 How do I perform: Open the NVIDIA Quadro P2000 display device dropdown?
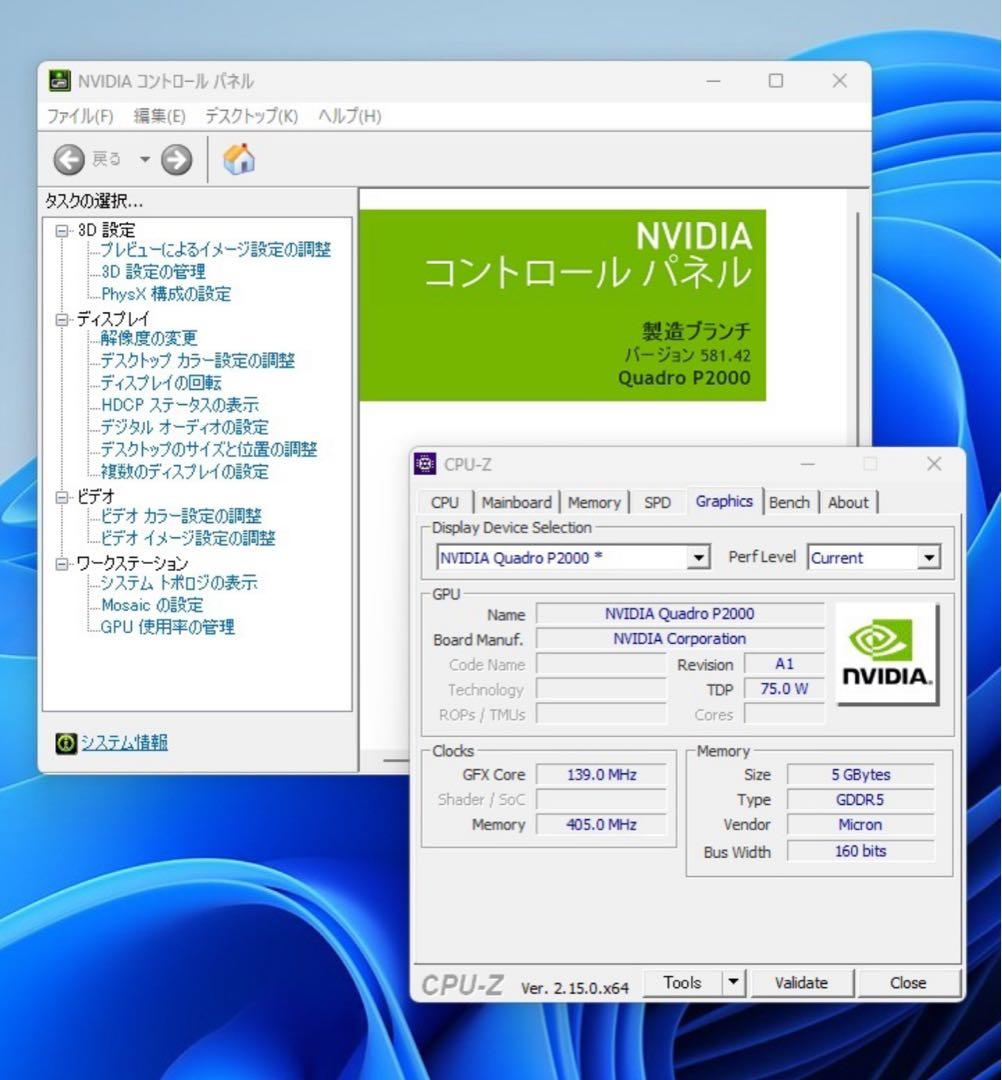pos(698,557)
